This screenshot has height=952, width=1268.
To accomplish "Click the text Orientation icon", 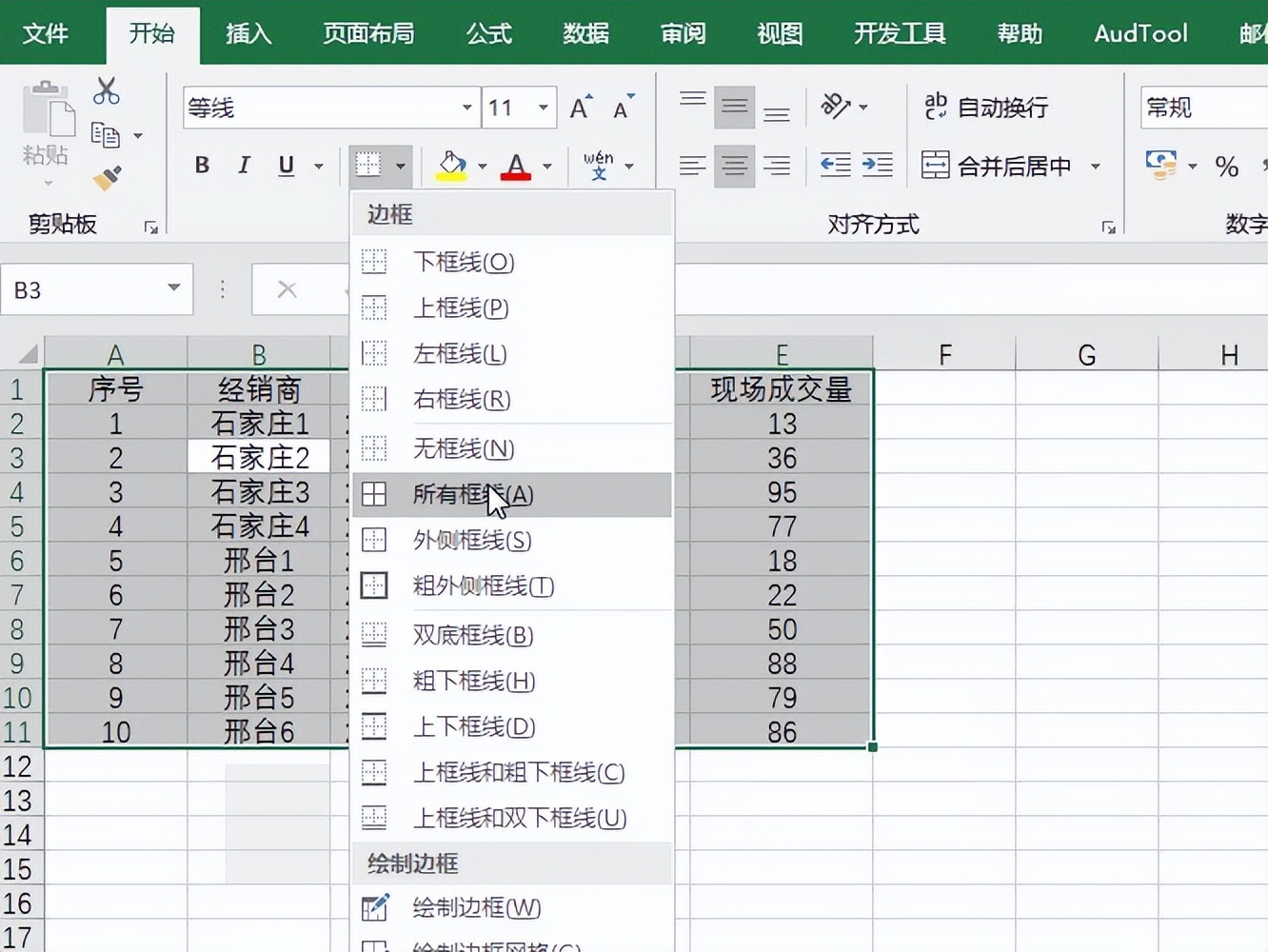I will point(838,107).
